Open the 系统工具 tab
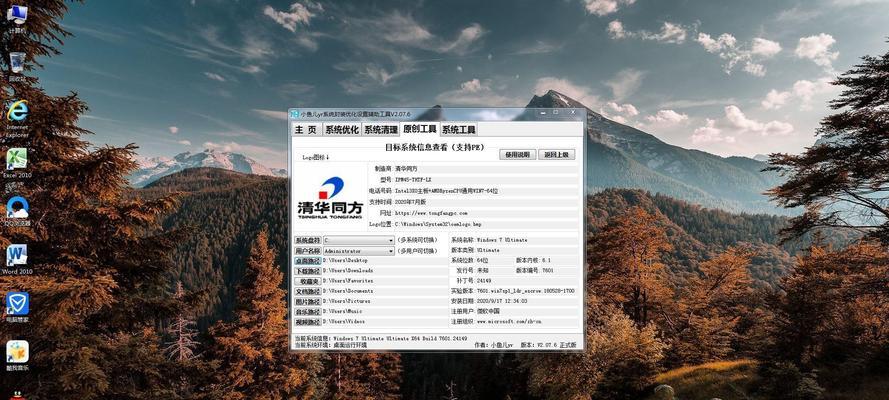 click(x=459, y=129)
